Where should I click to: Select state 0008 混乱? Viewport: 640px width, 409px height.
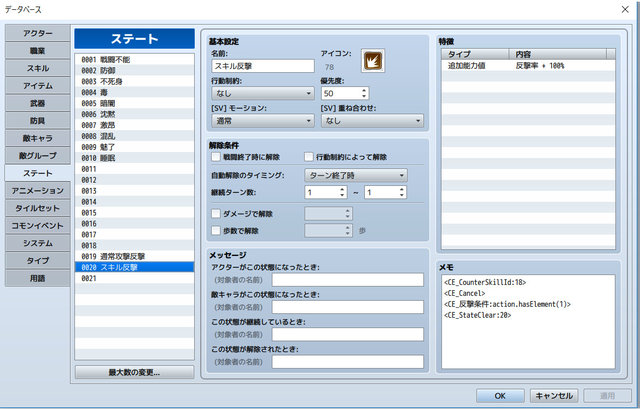[134, 136]
